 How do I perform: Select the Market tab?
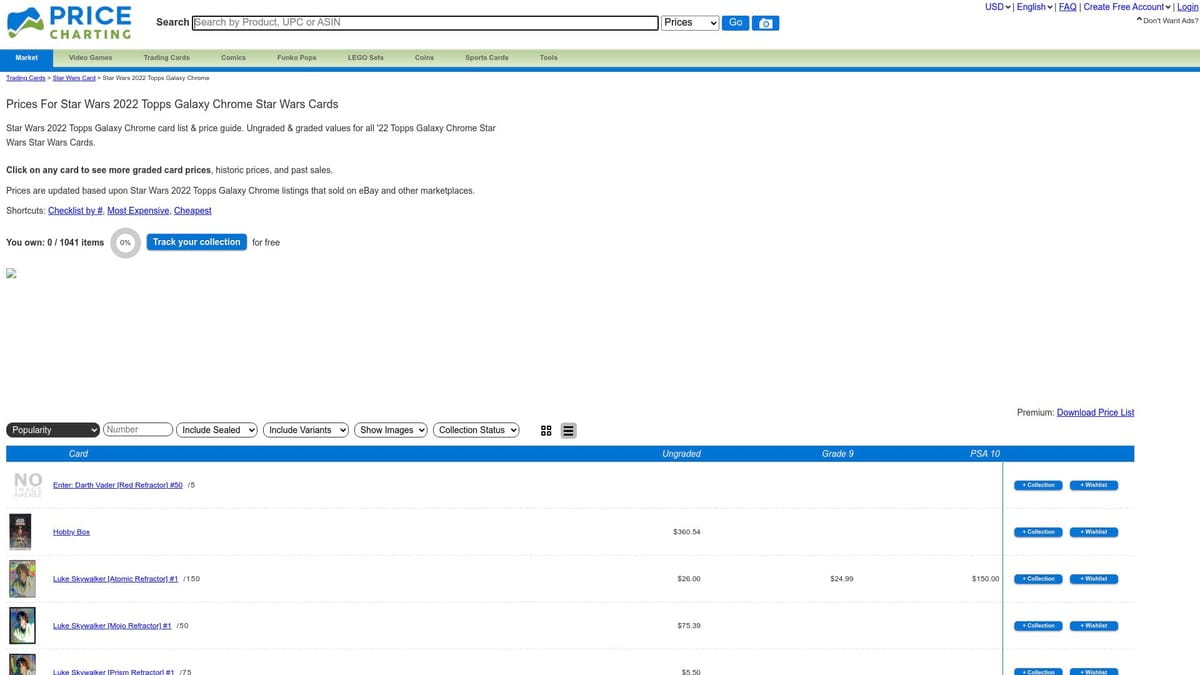pos(27,58)
